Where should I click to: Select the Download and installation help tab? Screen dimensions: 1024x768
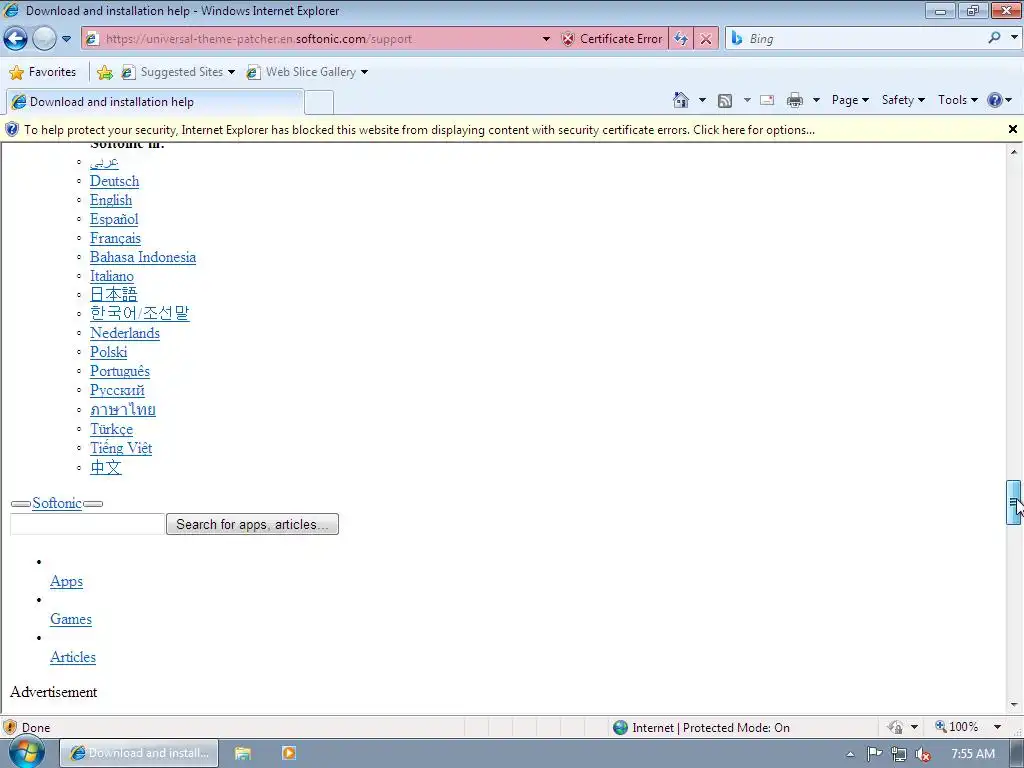point(155,102)
